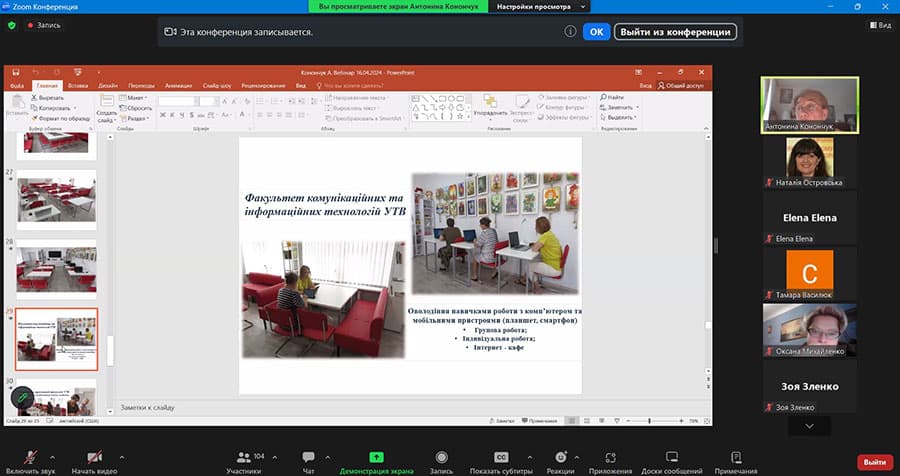Open the Реакции reactions icon

coord(560,457)
